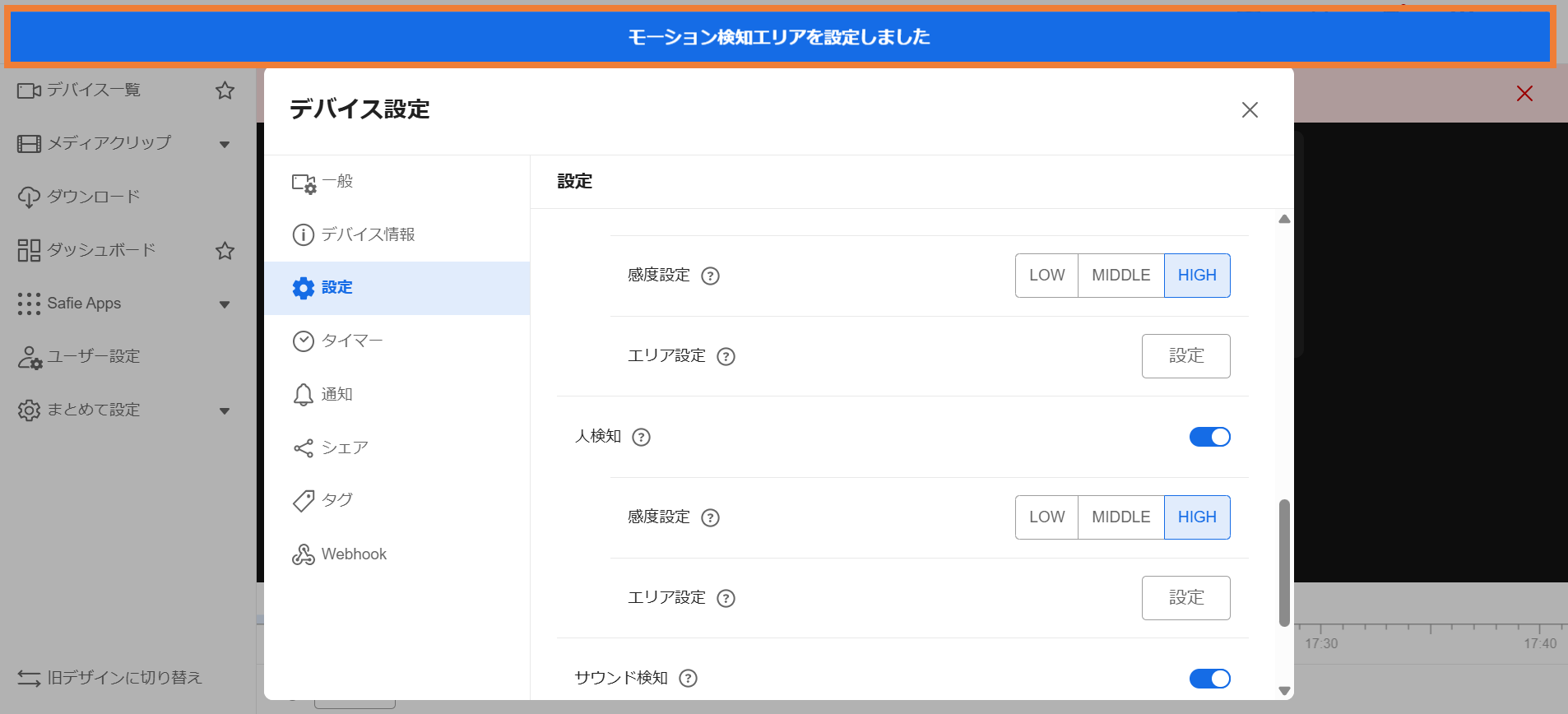The height and width of the screenshot is (714, 1568).
Task: Open the タグ tab
Action: (x=397, y=500)
